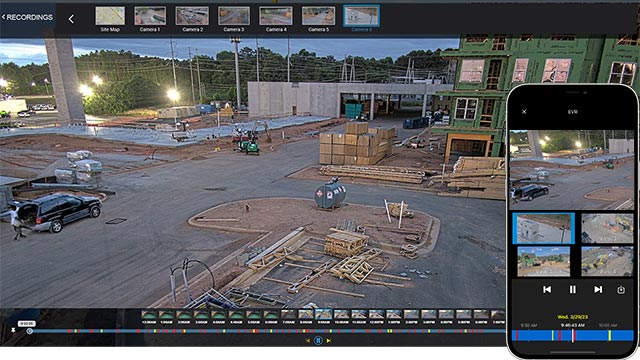Jump to the 5:00PM timeline thumbnail
This screenshot has height=360, width=640.
pos(464,315)
